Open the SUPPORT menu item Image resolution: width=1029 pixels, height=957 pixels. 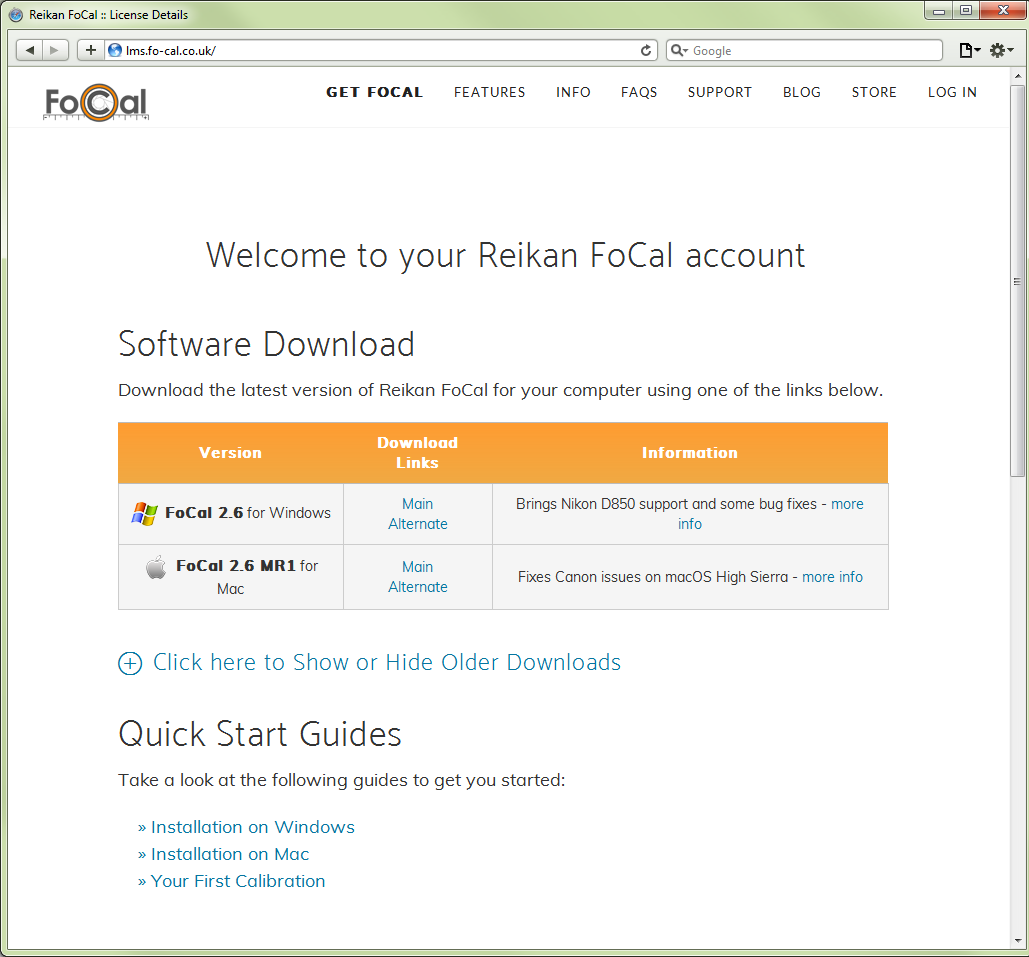point(720,93)
